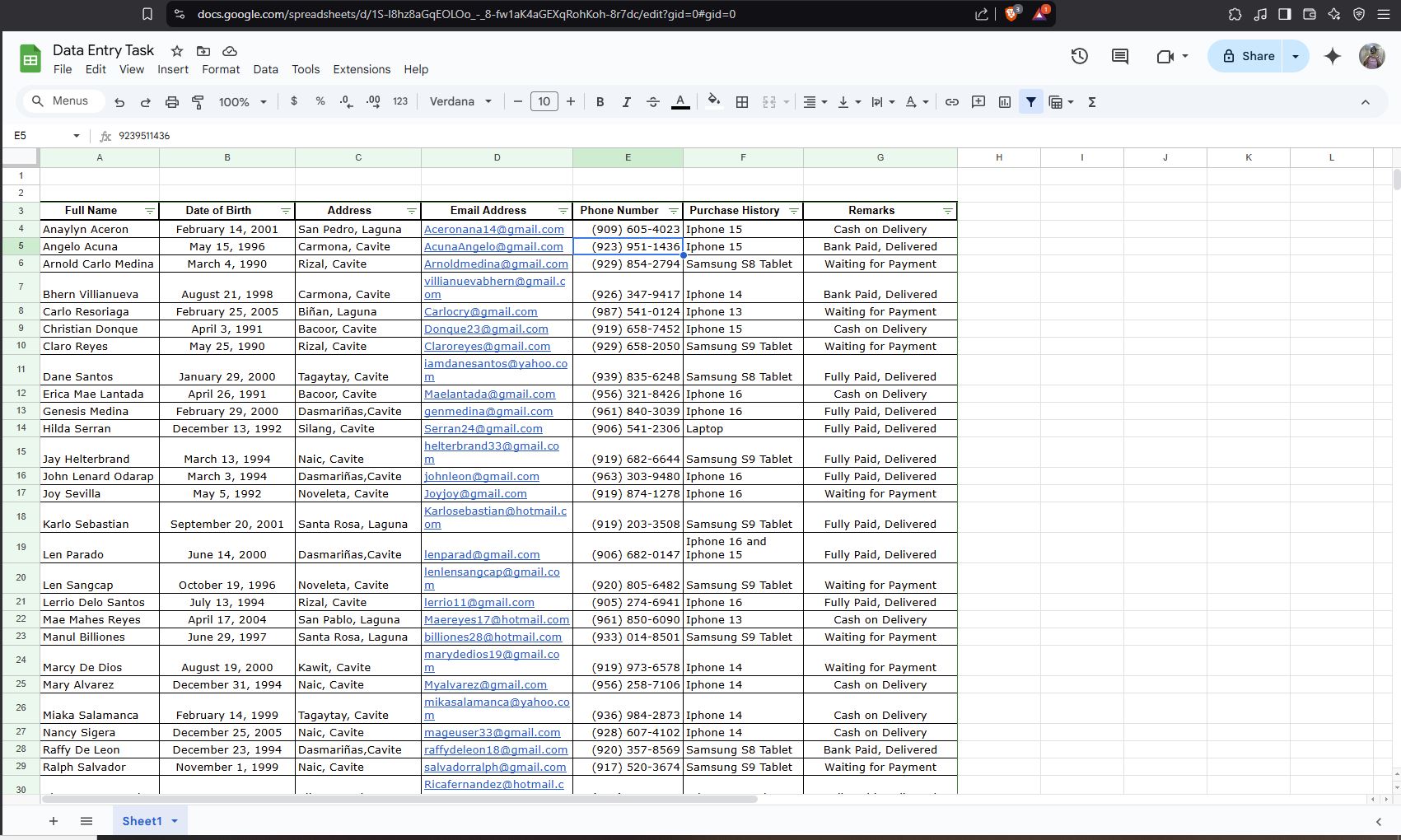Click the paint format roller icon
1401x840 pixels.
pyautogui.click(x=198, y=102)
